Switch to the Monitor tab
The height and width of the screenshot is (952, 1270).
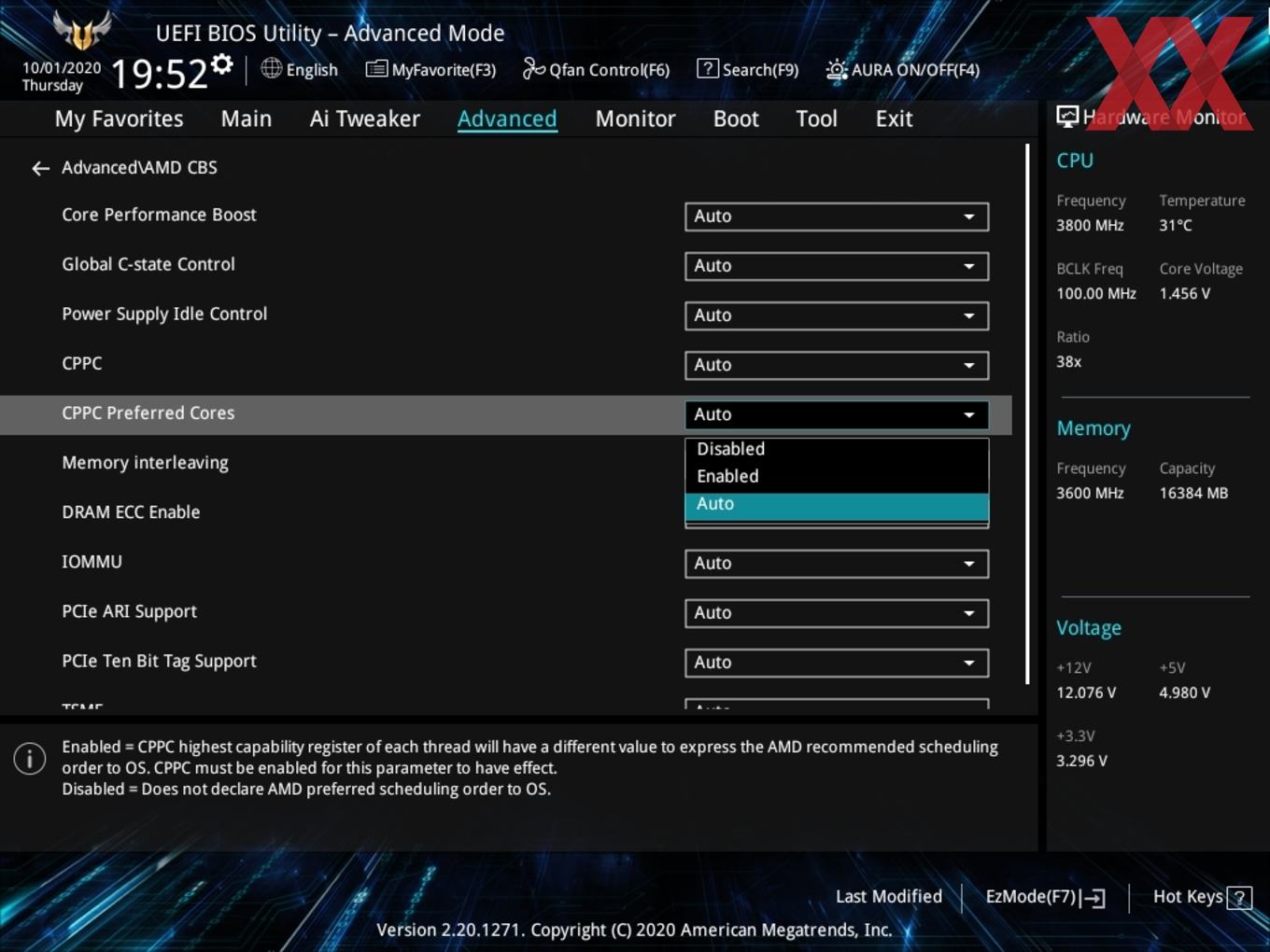point(635,119)
